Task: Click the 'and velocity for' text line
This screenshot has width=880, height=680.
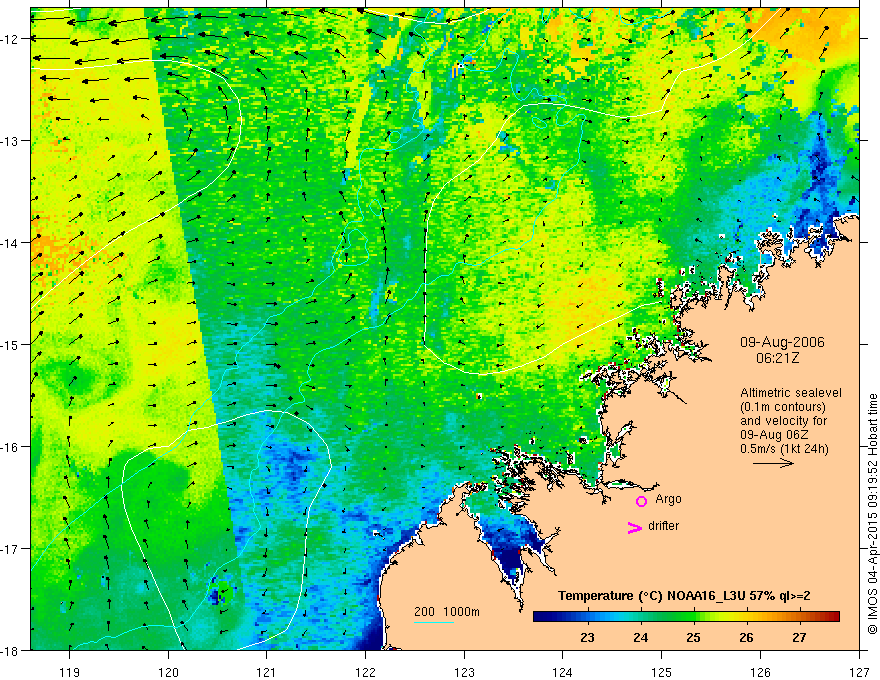Action: (783, 421)
